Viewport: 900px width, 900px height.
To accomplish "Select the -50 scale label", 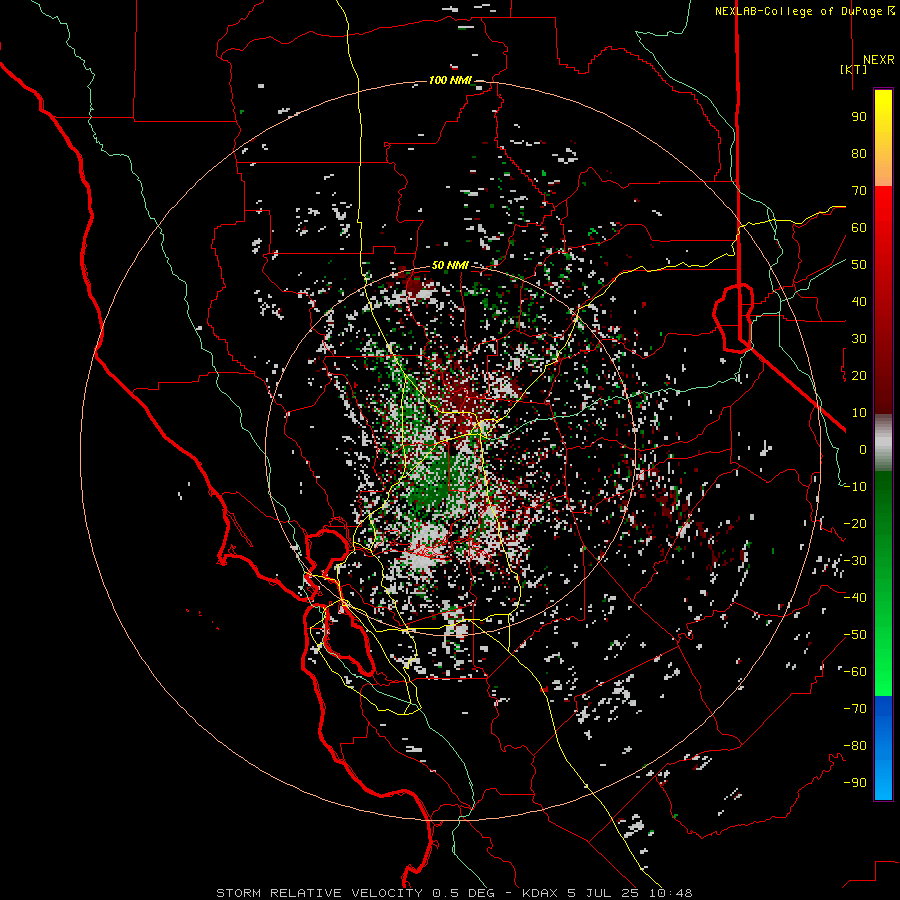I will [855, 635].
